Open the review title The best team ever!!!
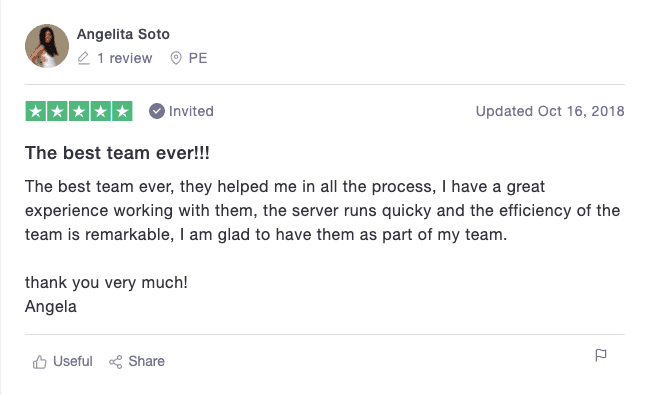Viewport: 649px width, 395px height. [118, 153]
